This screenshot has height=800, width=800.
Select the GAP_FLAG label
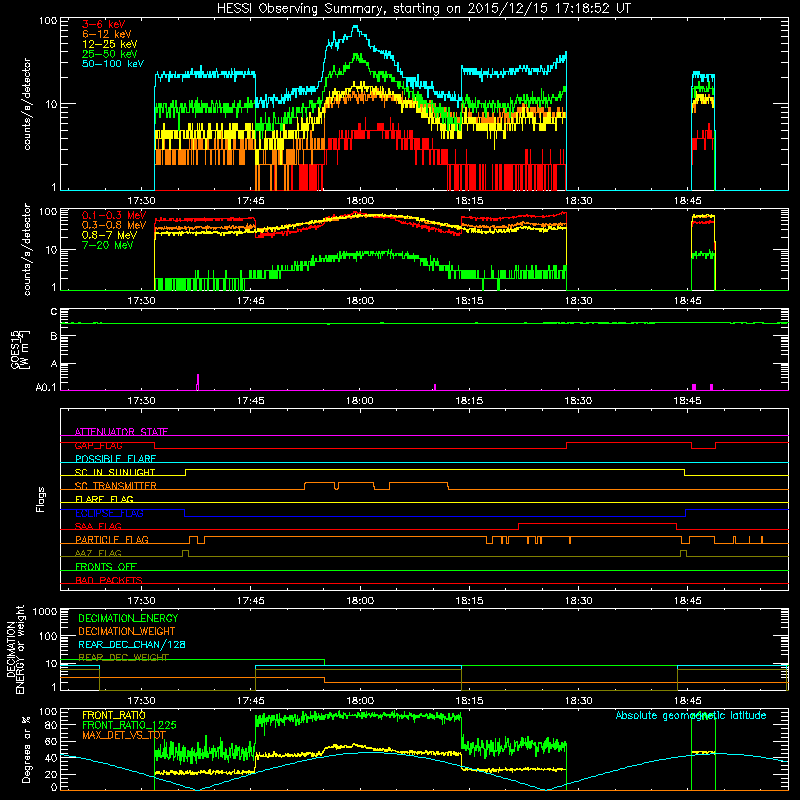(x=98, y=445)
